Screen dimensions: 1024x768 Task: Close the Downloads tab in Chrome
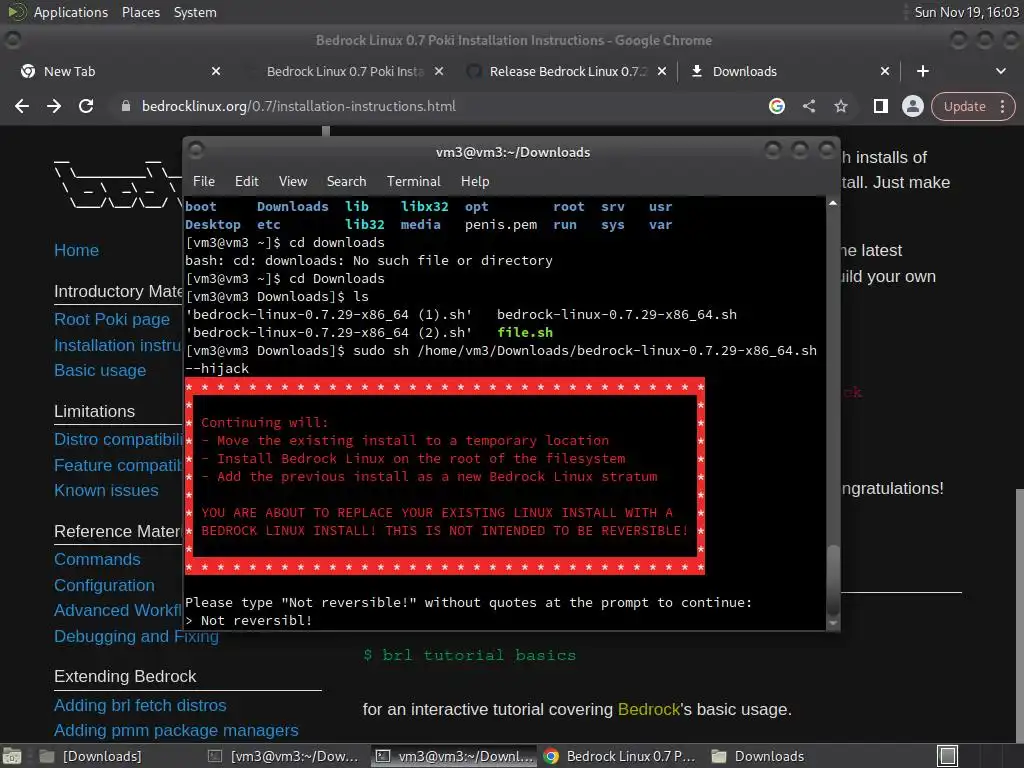point(885,71)
